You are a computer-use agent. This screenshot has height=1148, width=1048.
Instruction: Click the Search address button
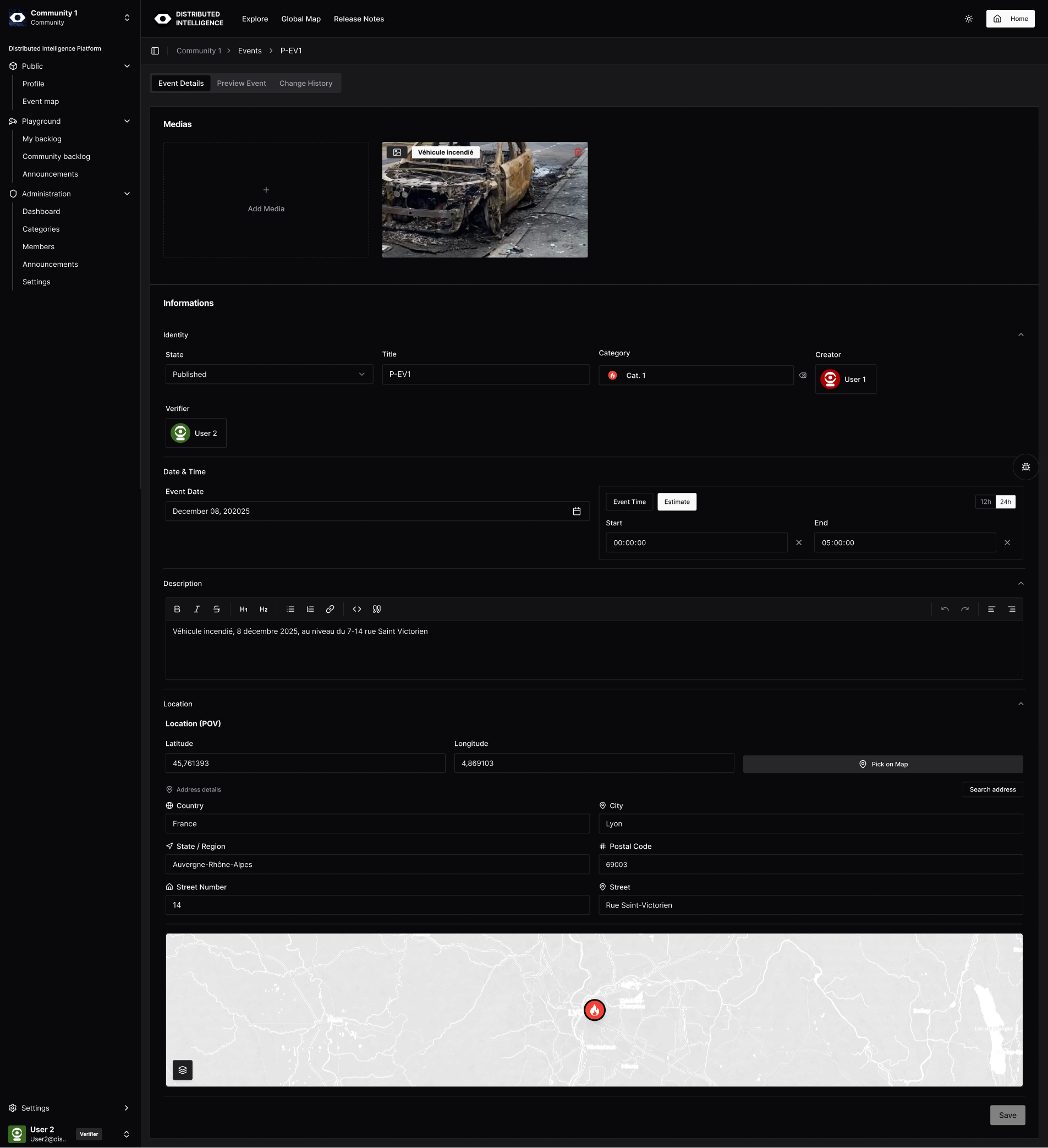point(992,789)
